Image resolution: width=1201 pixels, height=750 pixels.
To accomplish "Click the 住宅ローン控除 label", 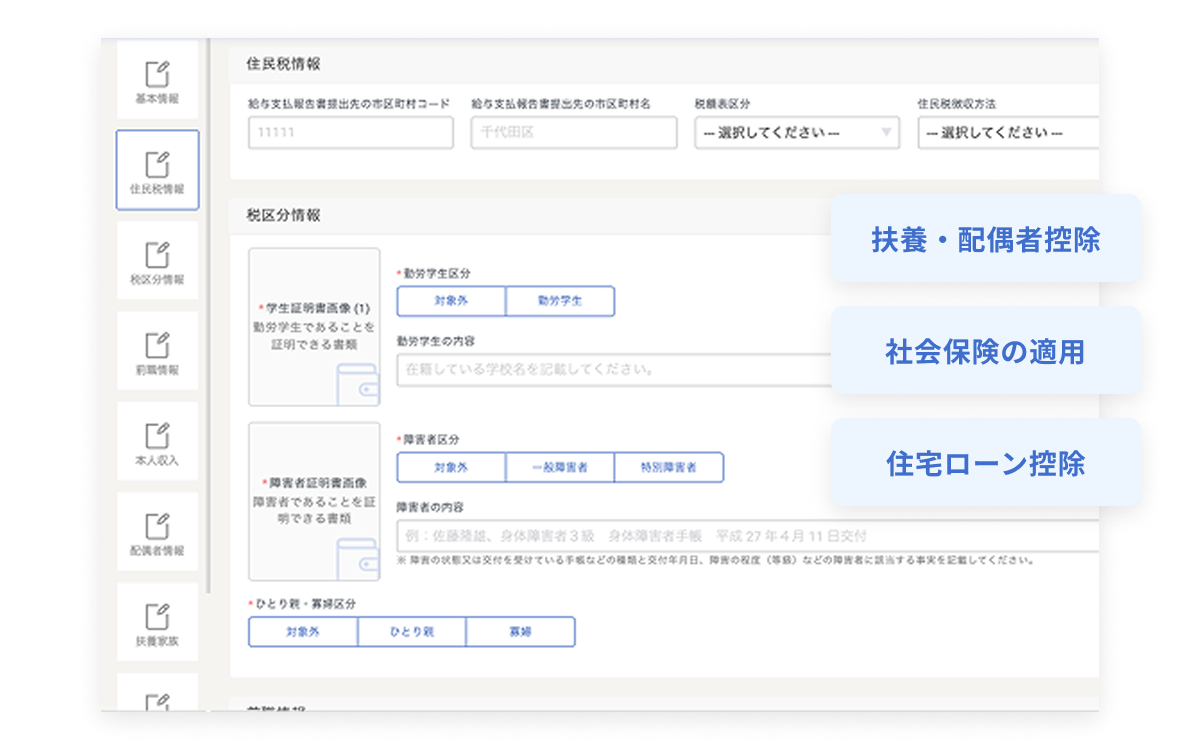I will click(x=985, y=463).
